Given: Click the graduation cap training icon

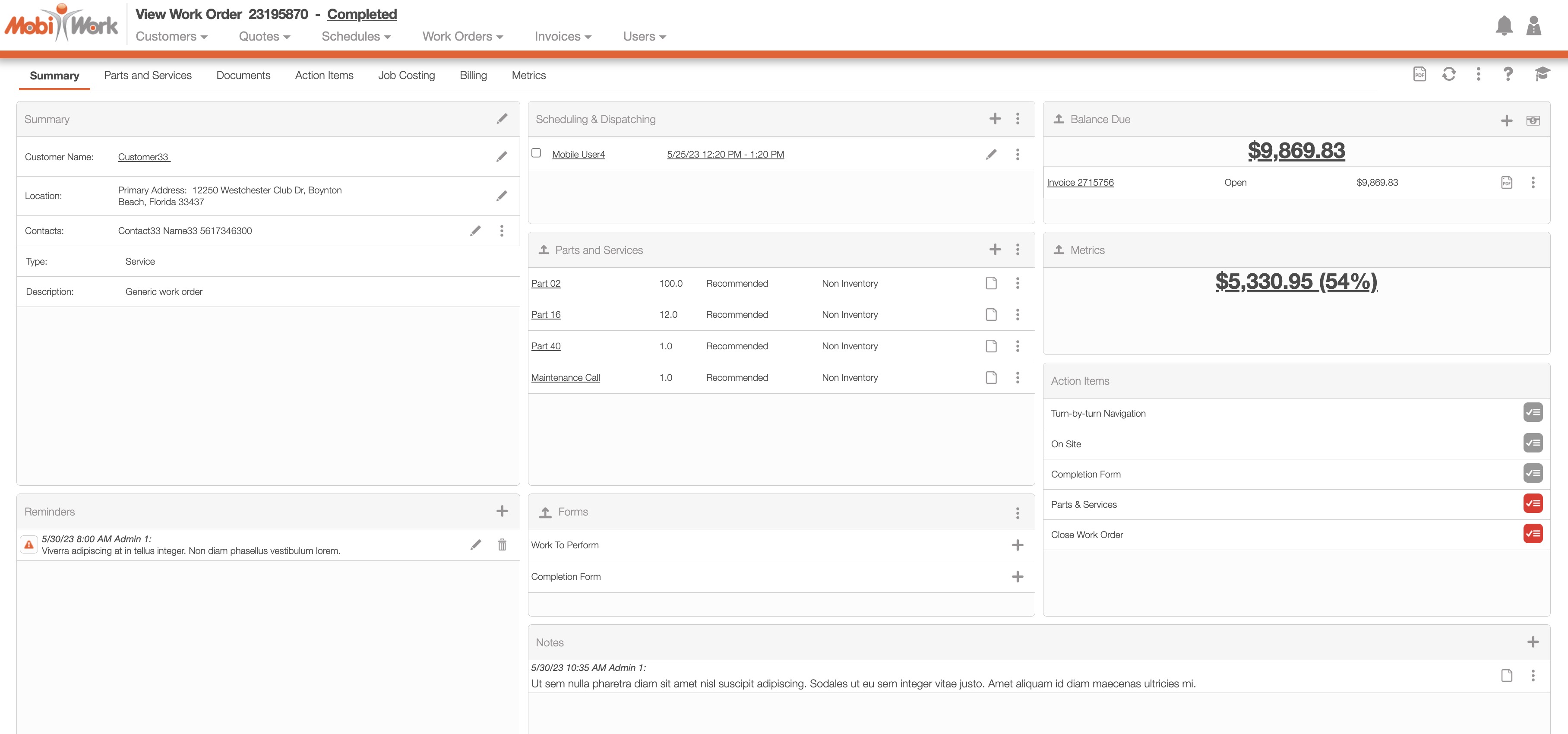Looking at the screenshot, I should (1541, 74).
